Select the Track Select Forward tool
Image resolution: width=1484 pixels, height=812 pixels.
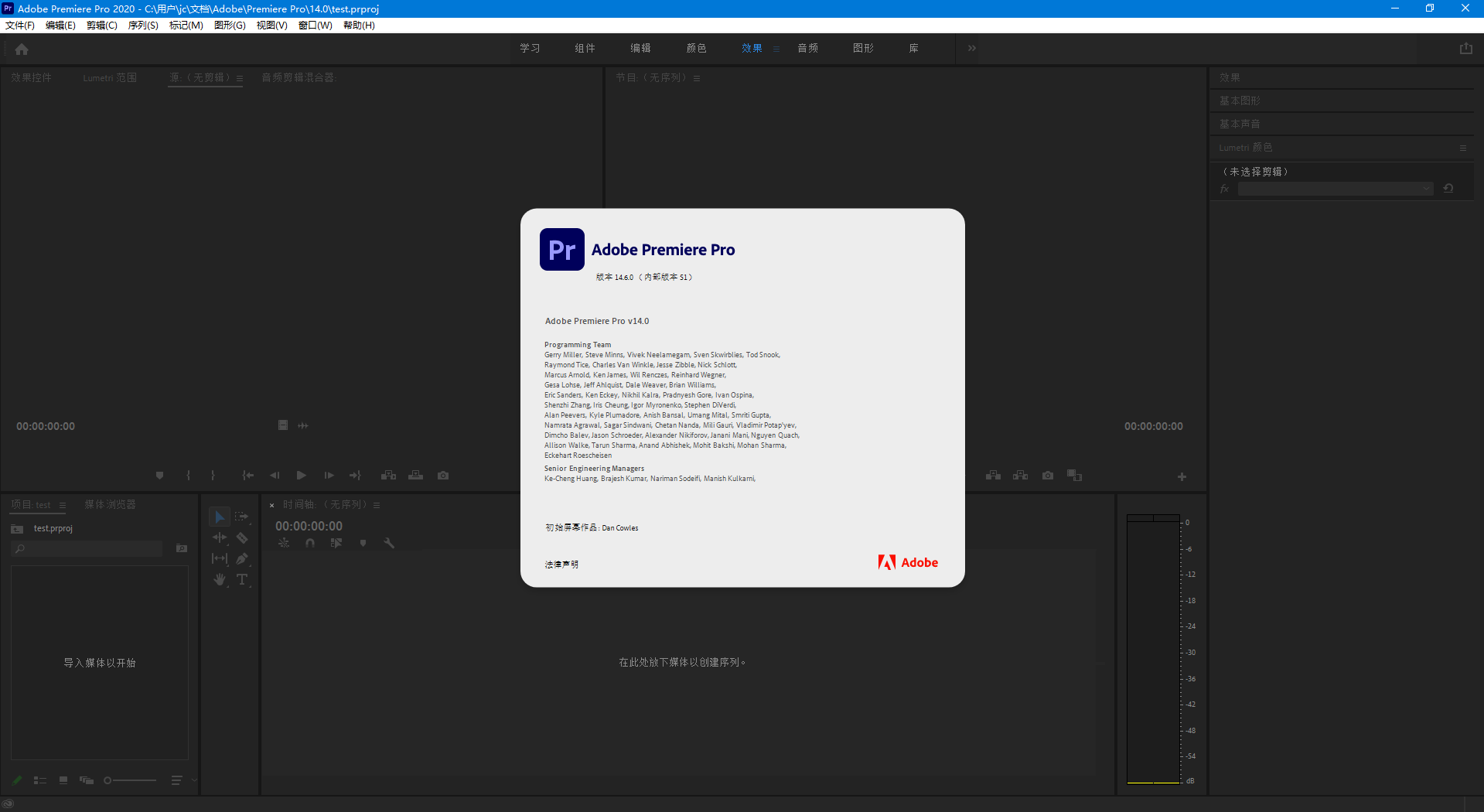tap(242, 517)
